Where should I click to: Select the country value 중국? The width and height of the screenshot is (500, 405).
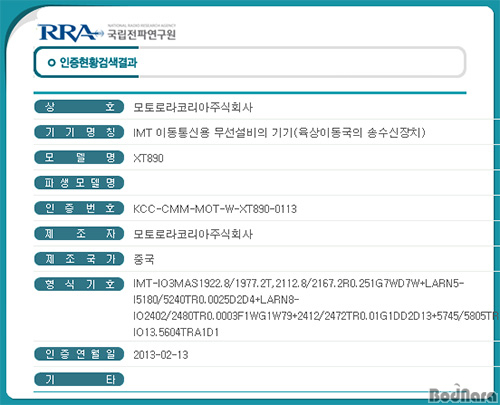[x=144, y=259]
